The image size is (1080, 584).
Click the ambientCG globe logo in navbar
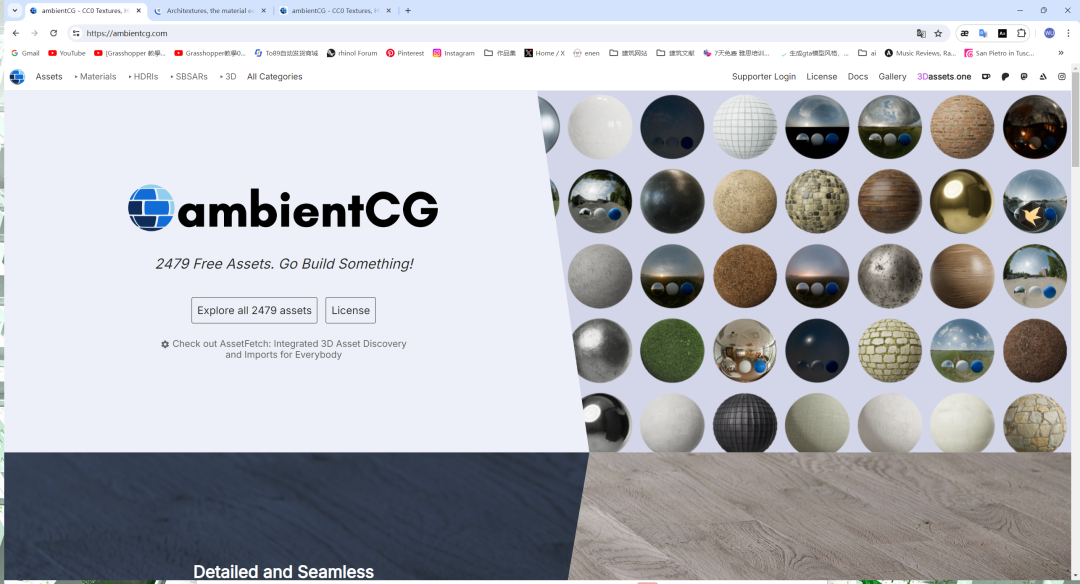pyautogui.click(x=17, y=76)
